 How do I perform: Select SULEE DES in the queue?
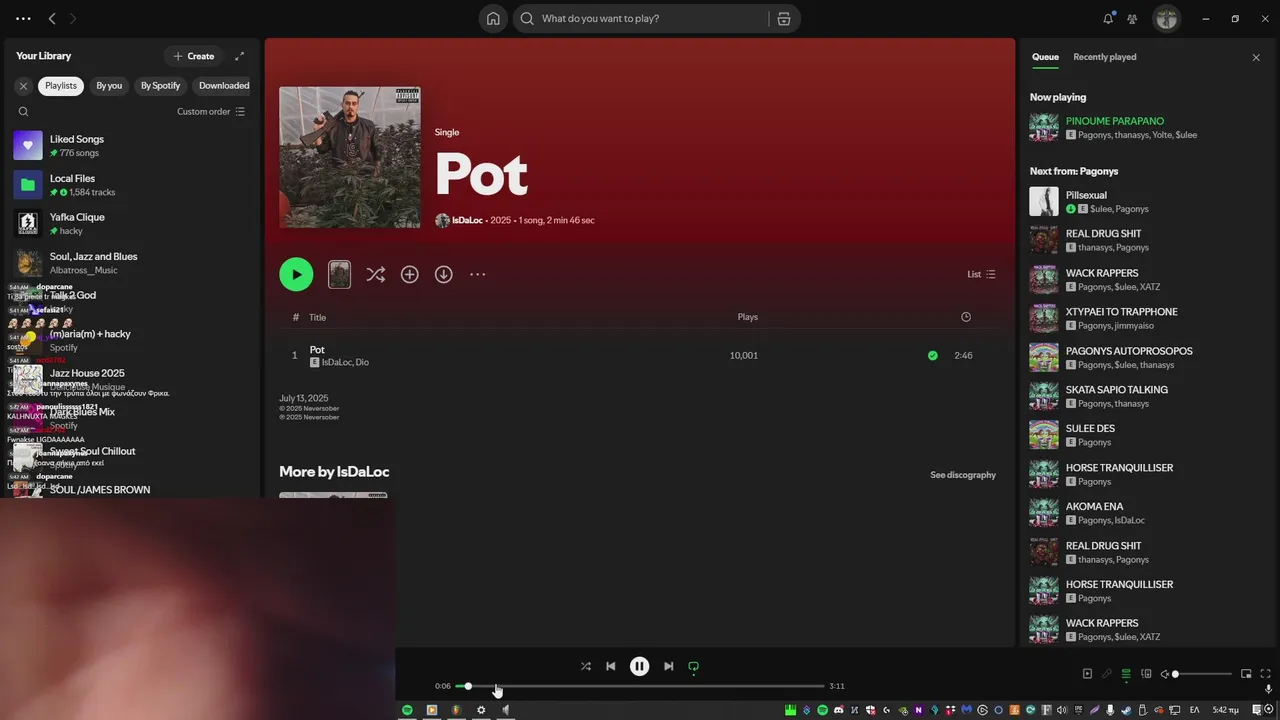(x=1144, y=435)
